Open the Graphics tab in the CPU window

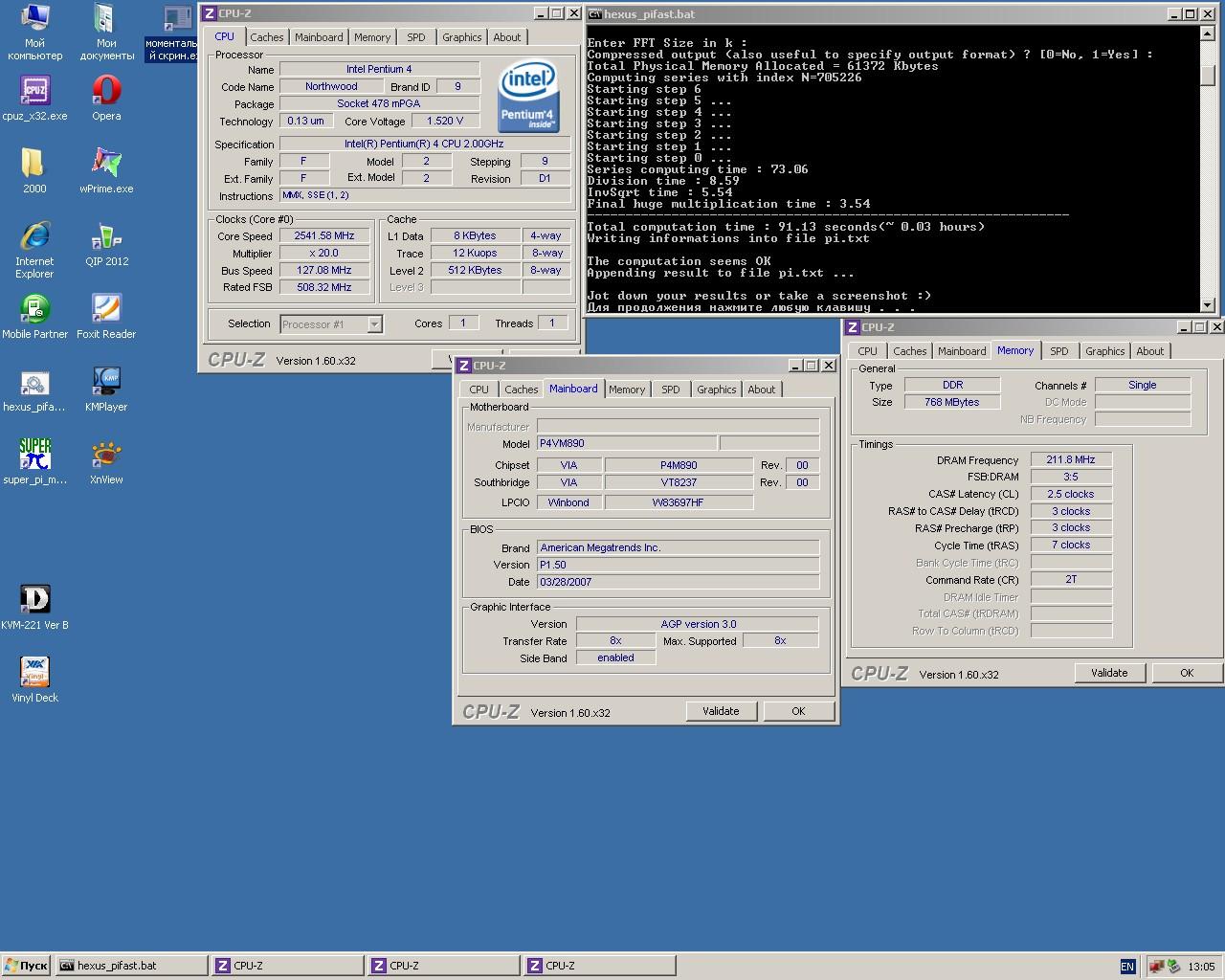462,37
